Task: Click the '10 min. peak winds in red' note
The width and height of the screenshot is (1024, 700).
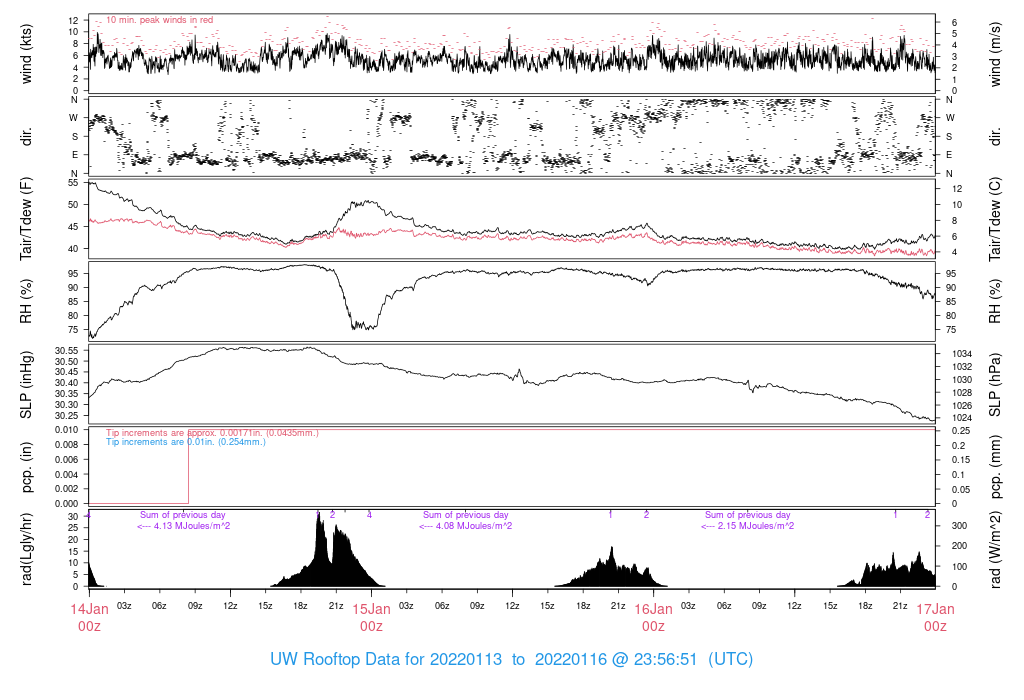Action: (159, 20)
